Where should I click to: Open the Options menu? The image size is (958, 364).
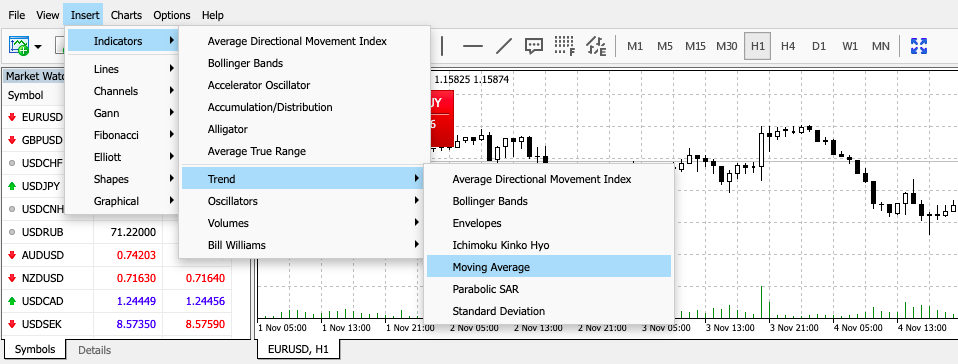172,15
